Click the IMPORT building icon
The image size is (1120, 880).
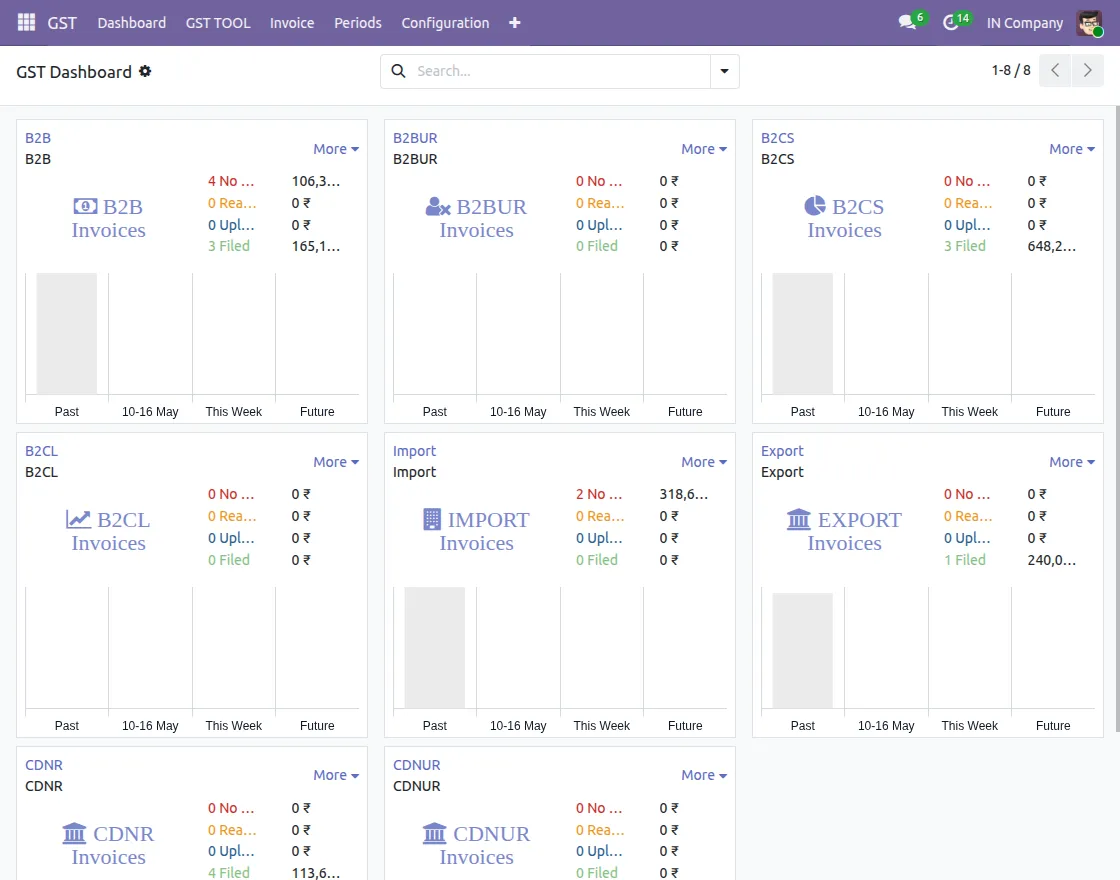431,519
